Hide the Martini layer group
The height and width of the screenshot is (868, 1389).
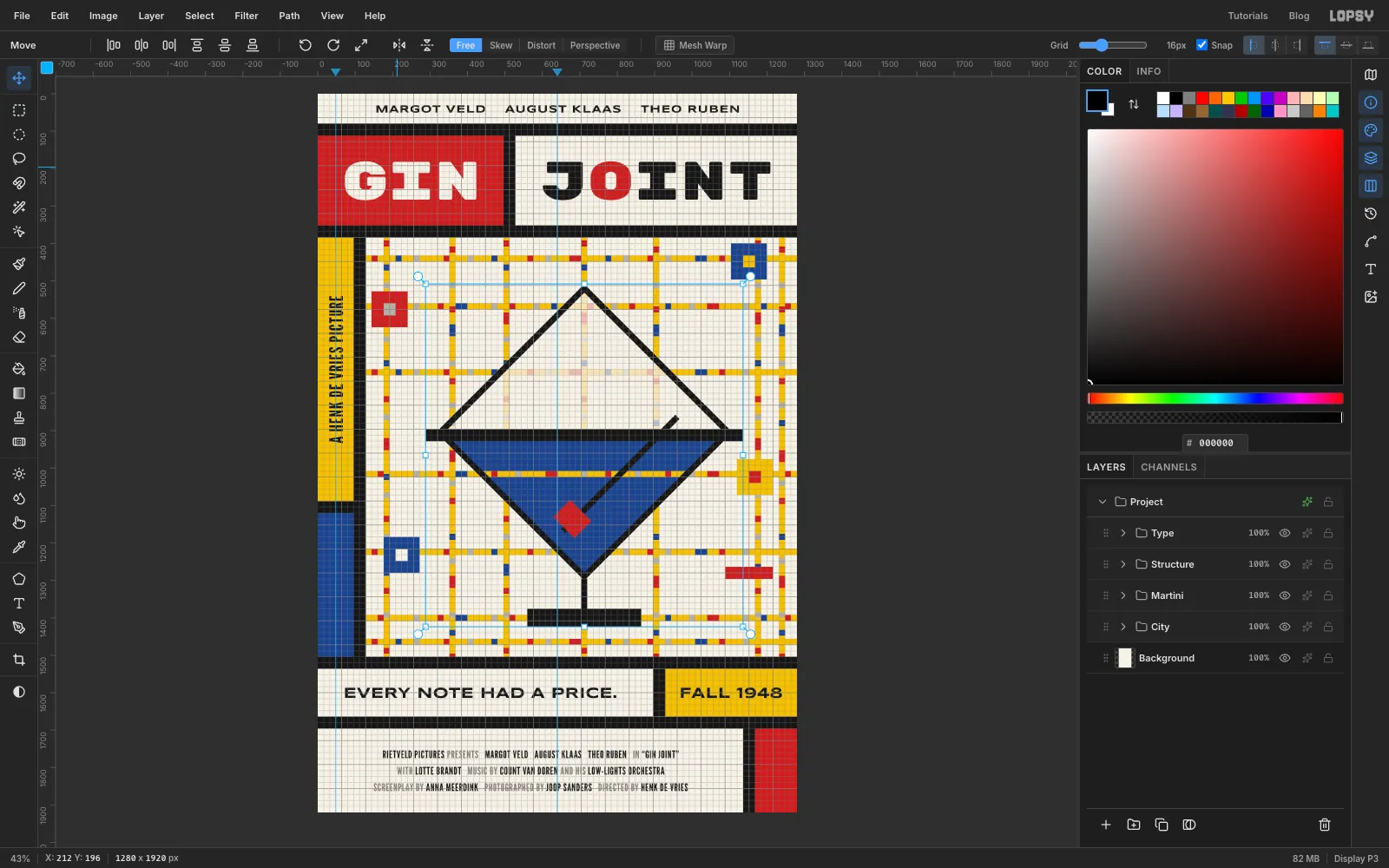coord(1285,595)
